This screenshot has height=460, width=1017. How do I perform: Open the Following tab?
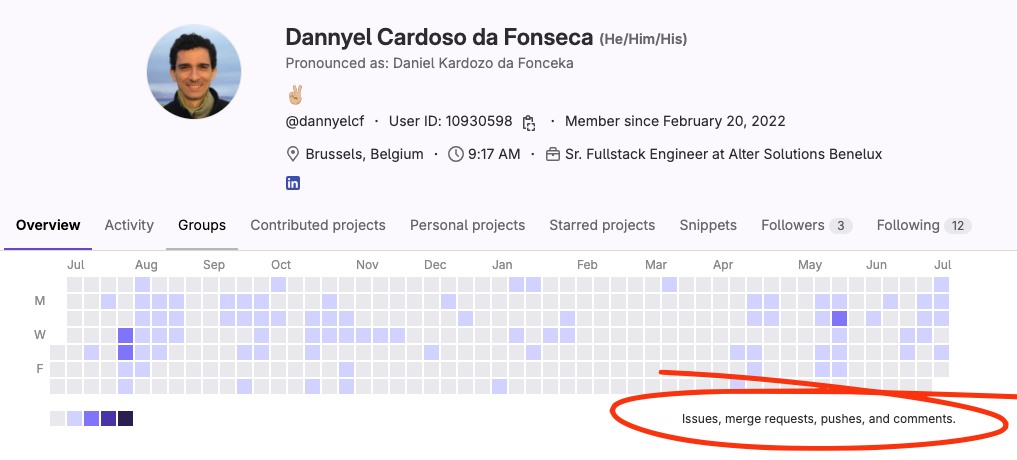tap(923, 226)
